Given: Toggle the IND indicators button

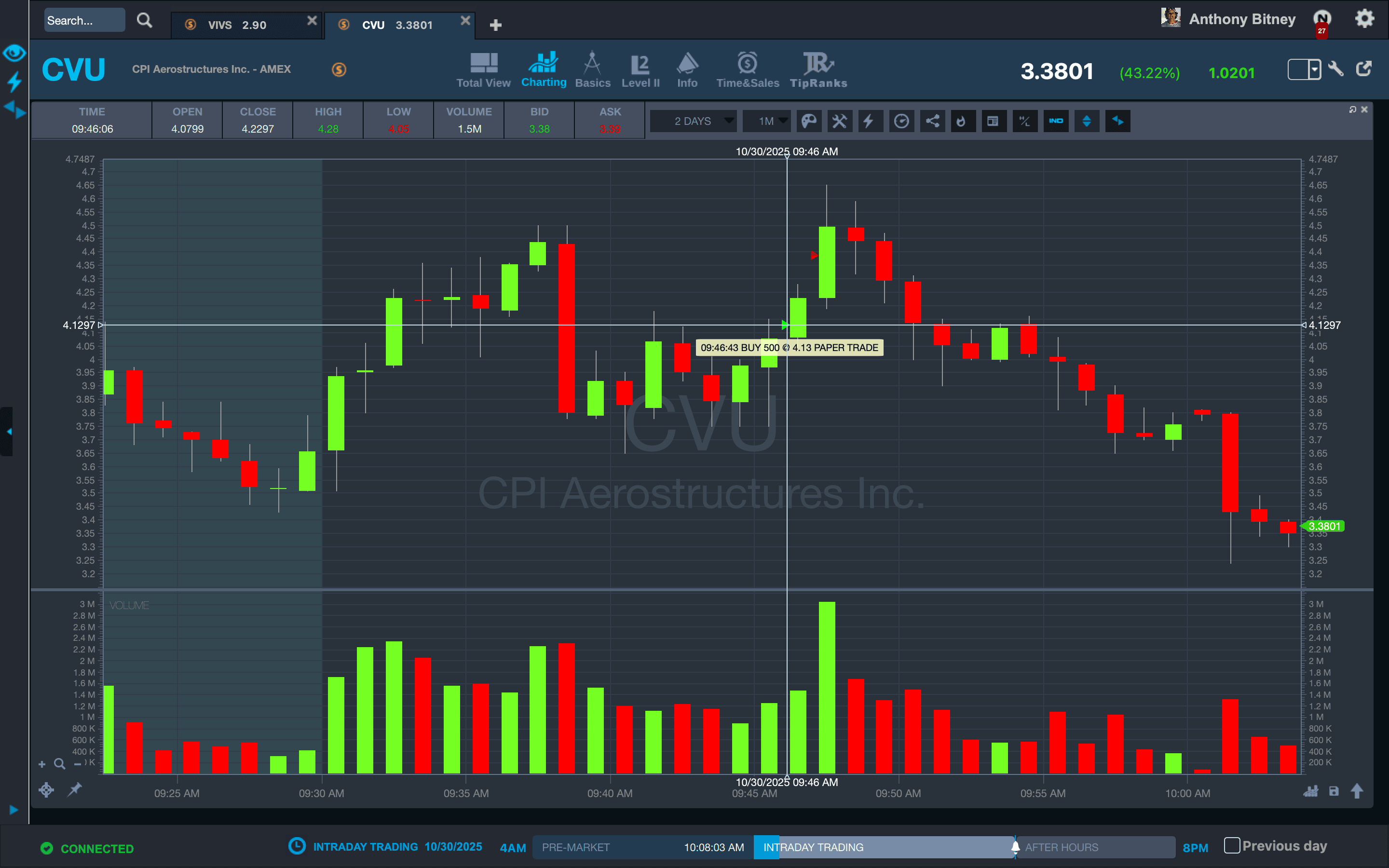Looking at the screenshot, I should pyautogui.click(x=1056, y=121).
